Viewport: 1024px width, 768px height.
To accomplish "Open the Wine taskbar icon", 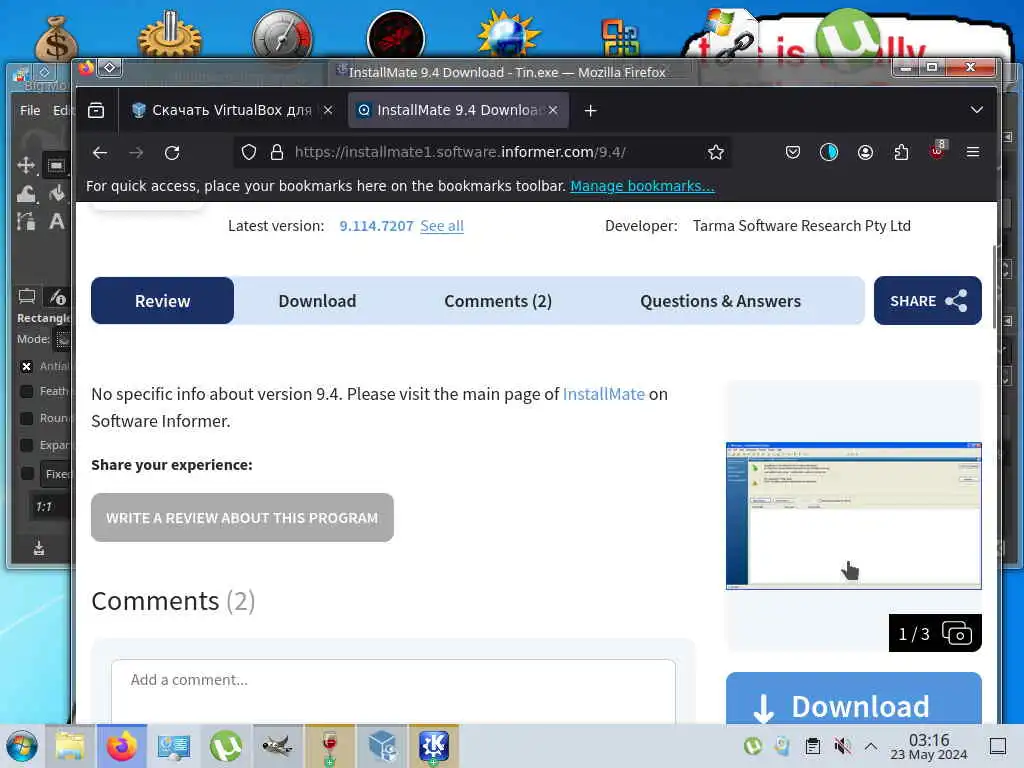I will pos(330,746).
